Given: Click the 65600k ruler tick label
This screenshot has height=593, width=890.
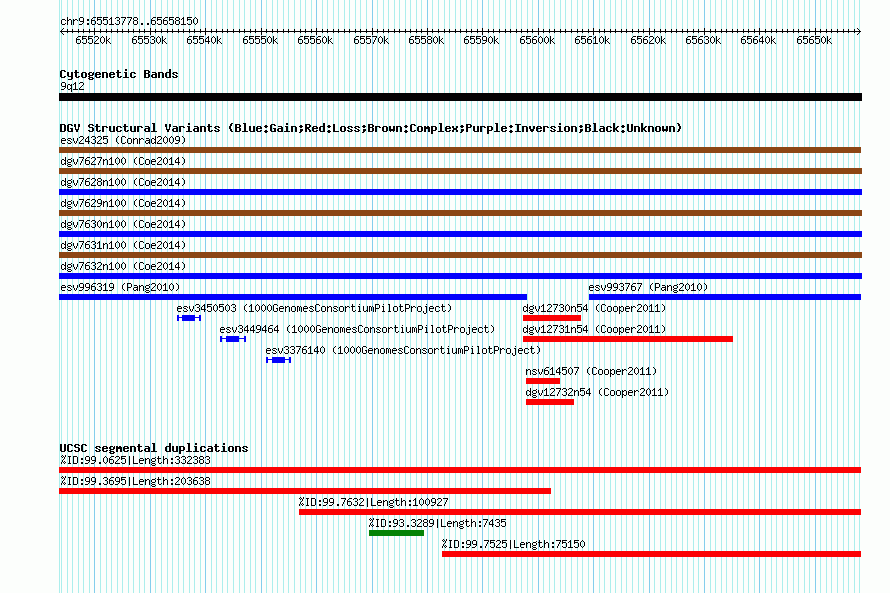Looking at the screenshot, I should pyautogui.click(x=537, y=40).
